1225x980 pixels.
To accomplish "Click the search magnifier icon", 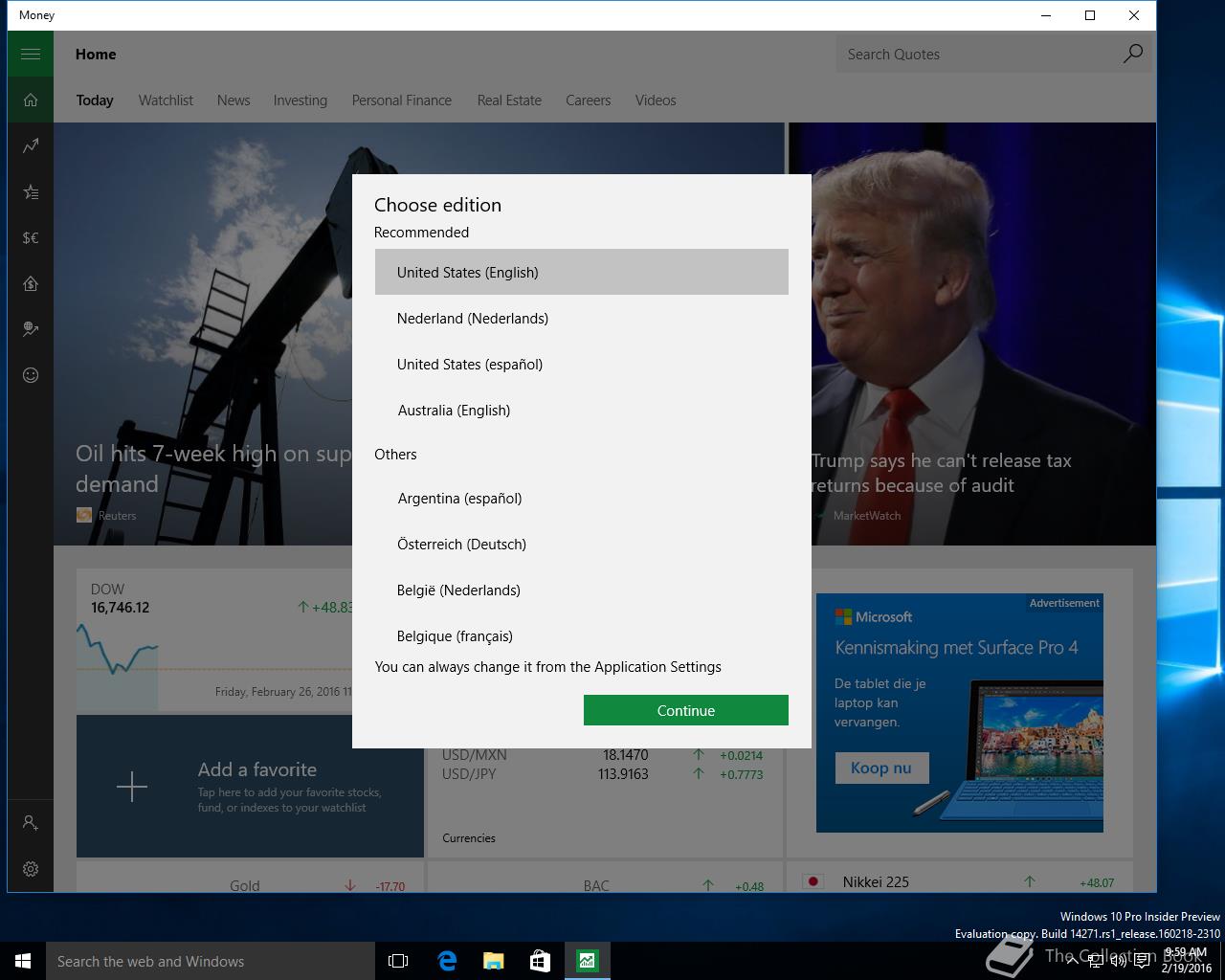I will pos(1132,54).
